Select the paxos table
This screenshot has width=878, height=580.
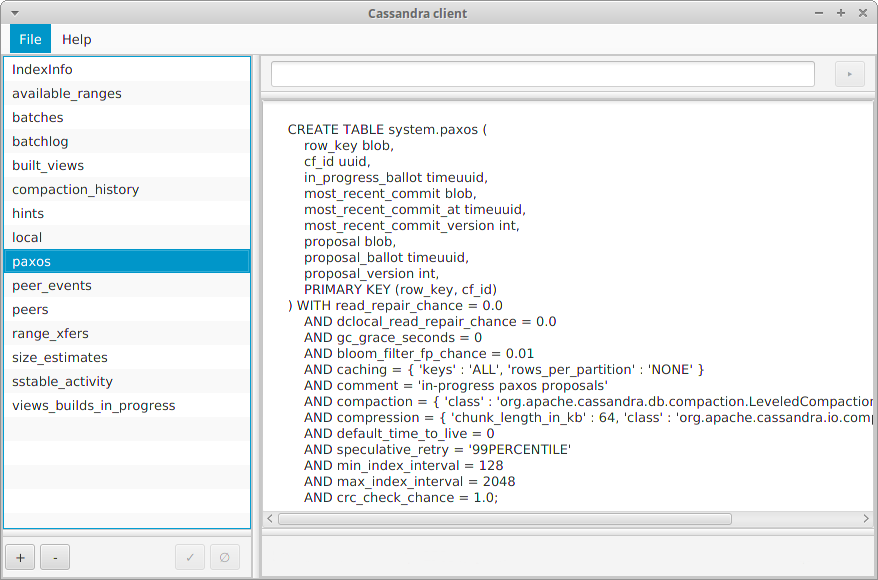tap(127, 261)
